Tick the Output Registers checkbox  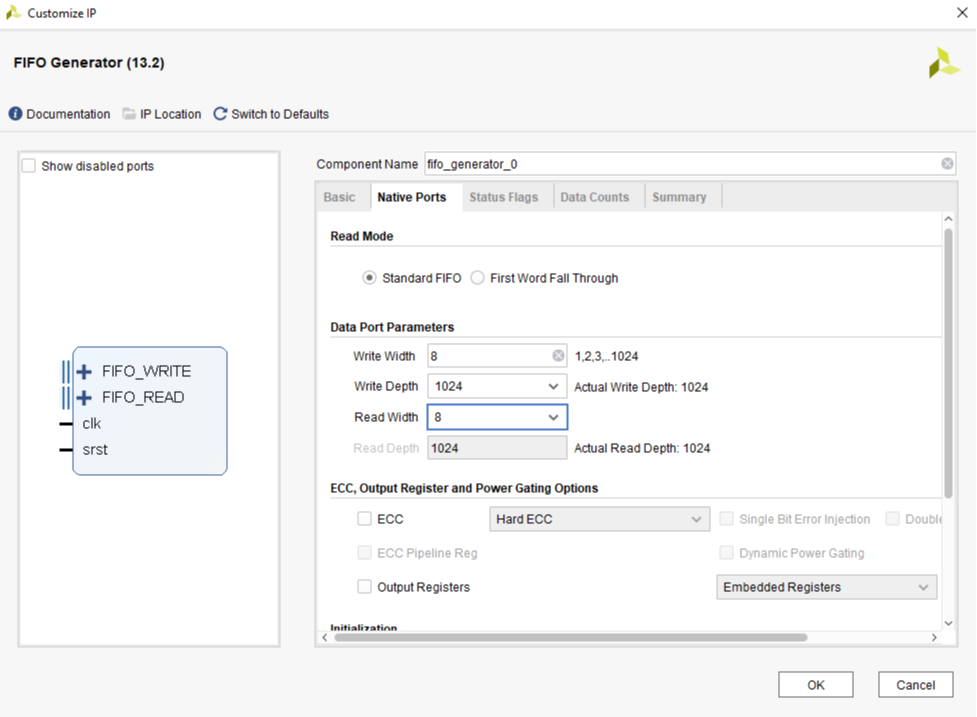365,587
